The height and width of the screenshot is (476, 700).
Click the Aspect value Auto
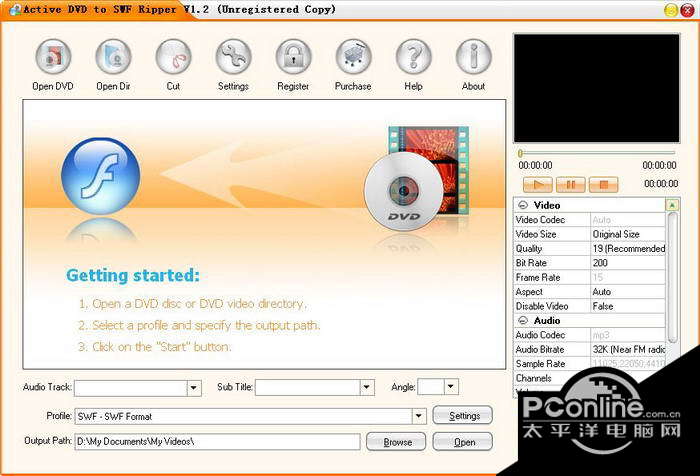[628, 292]
